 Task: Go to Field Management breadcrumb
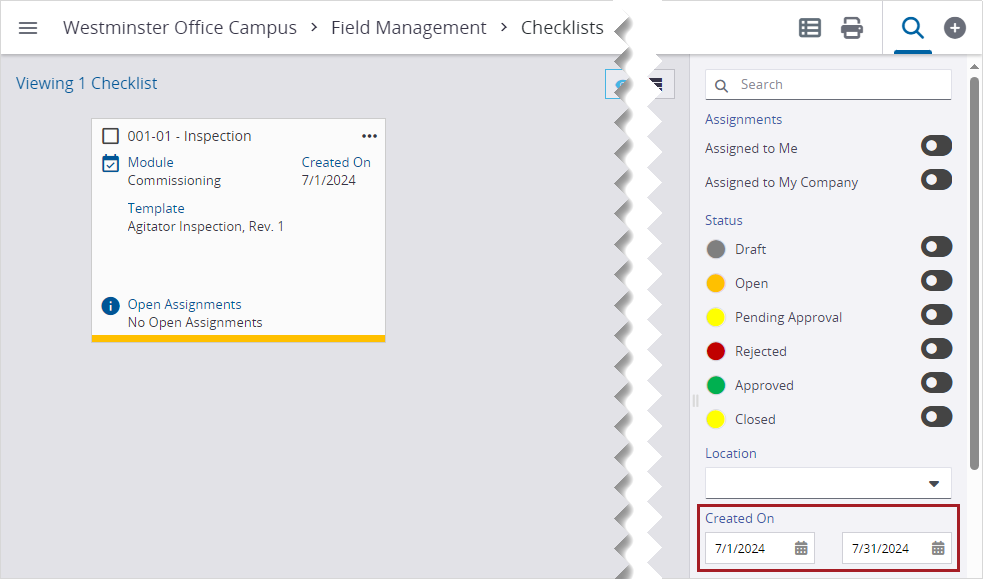click(x=409, y=28)
